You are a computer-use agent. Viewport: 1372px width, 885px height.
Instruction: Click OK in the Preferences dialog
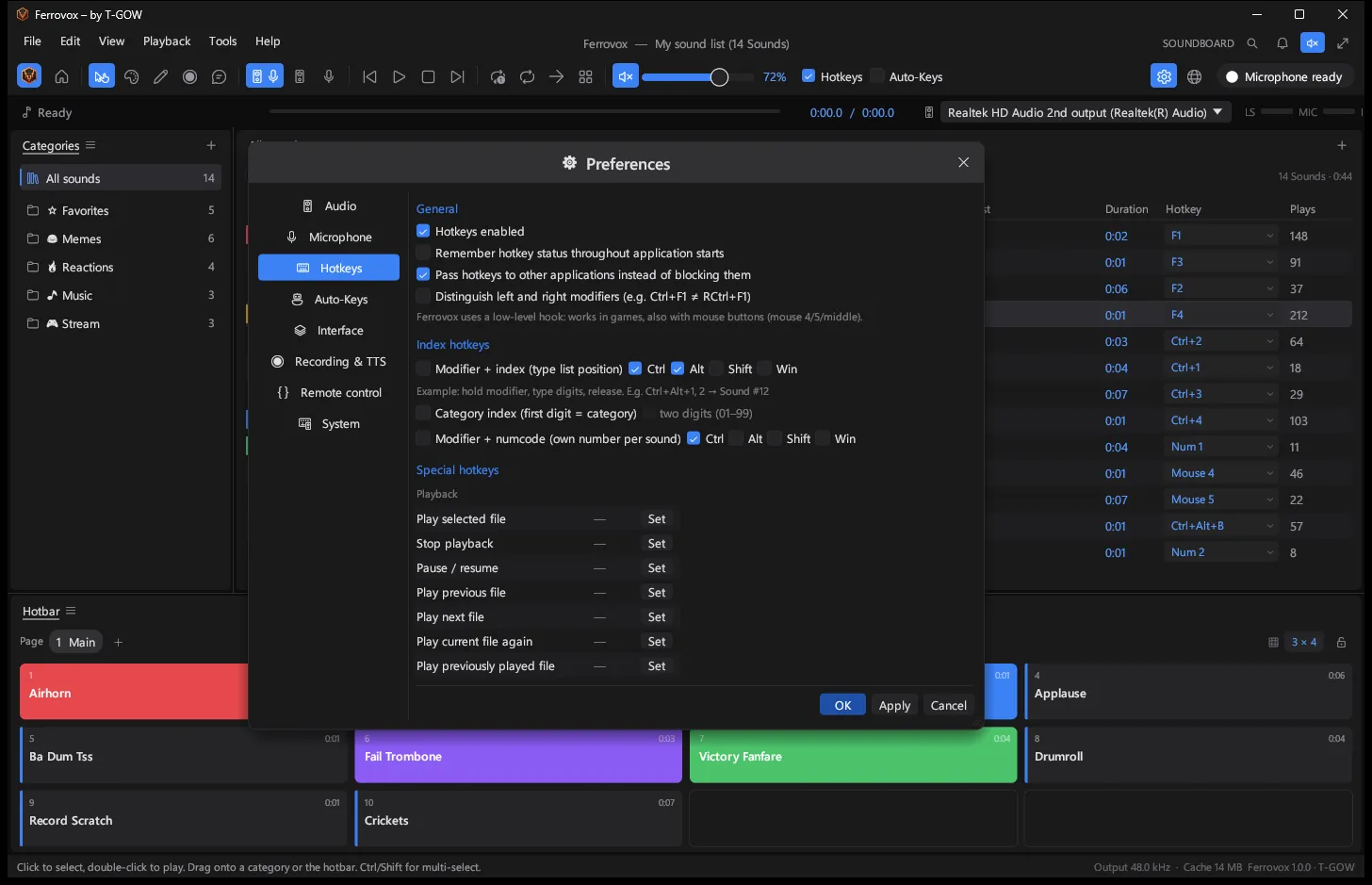(x=842, y=705)
